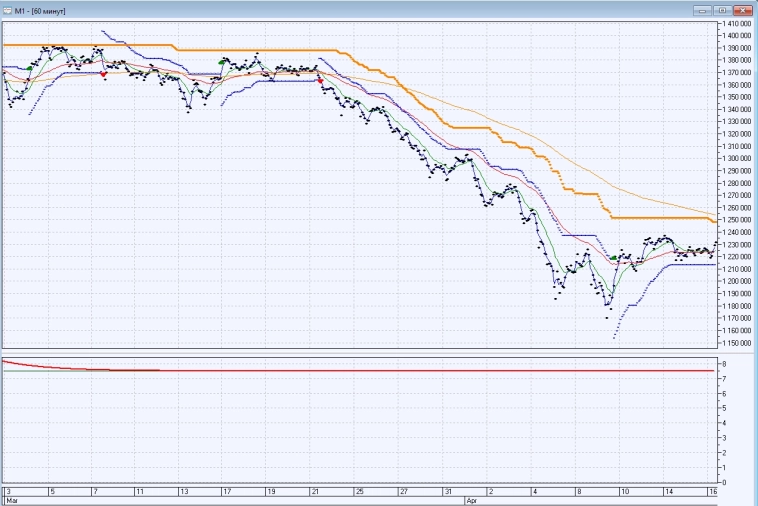This screenshot has width=758, height=506.
Task: Click the divider between chart and indicator panel
Action: click(x=360, y=353)
